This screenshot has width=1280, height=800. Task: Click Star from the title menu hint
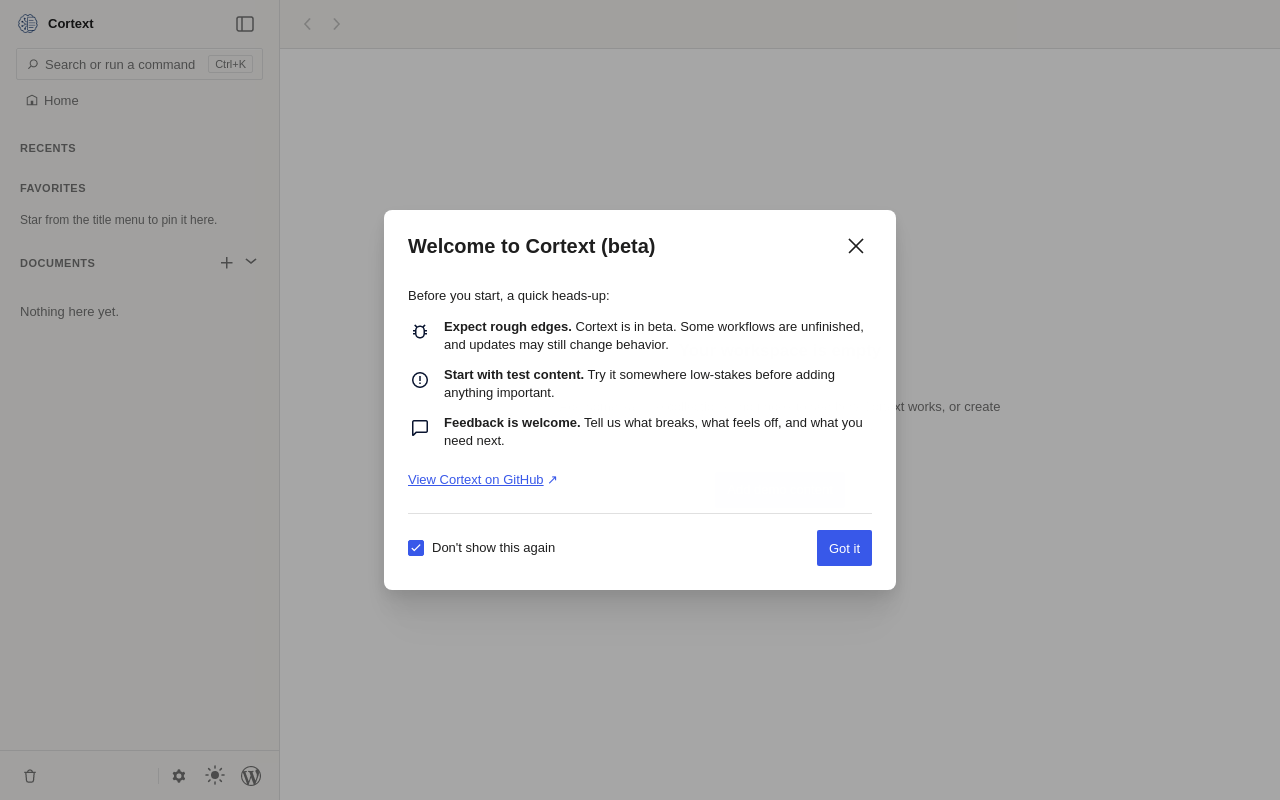[x=118, y=220]
